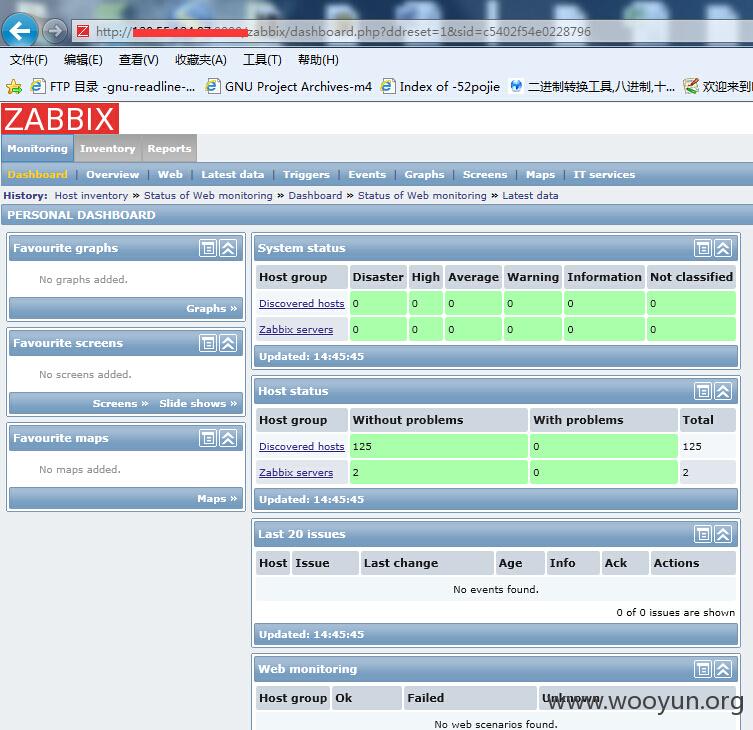Open Discovered hosts in System status table
The image size is (753, 730).
click(302, 304)
